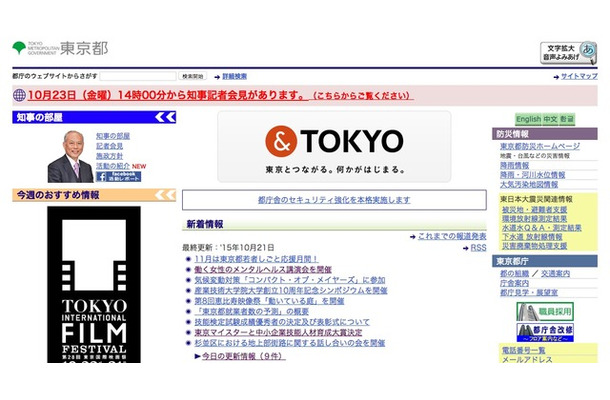Open the 文字拡大 音声よみあげ accessibility button

point(568,53)
